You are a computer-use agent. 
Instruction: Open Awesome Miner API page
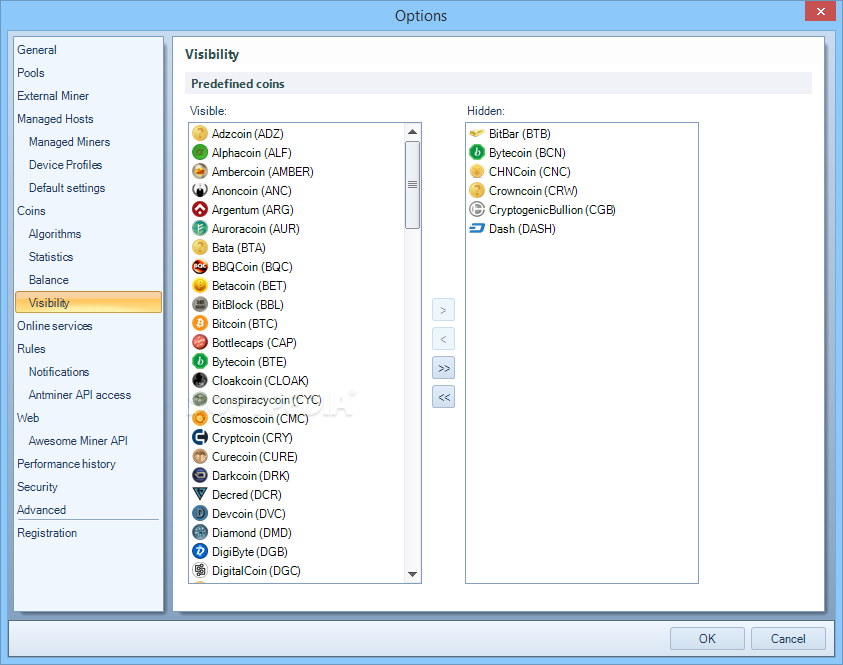(78, 441)
